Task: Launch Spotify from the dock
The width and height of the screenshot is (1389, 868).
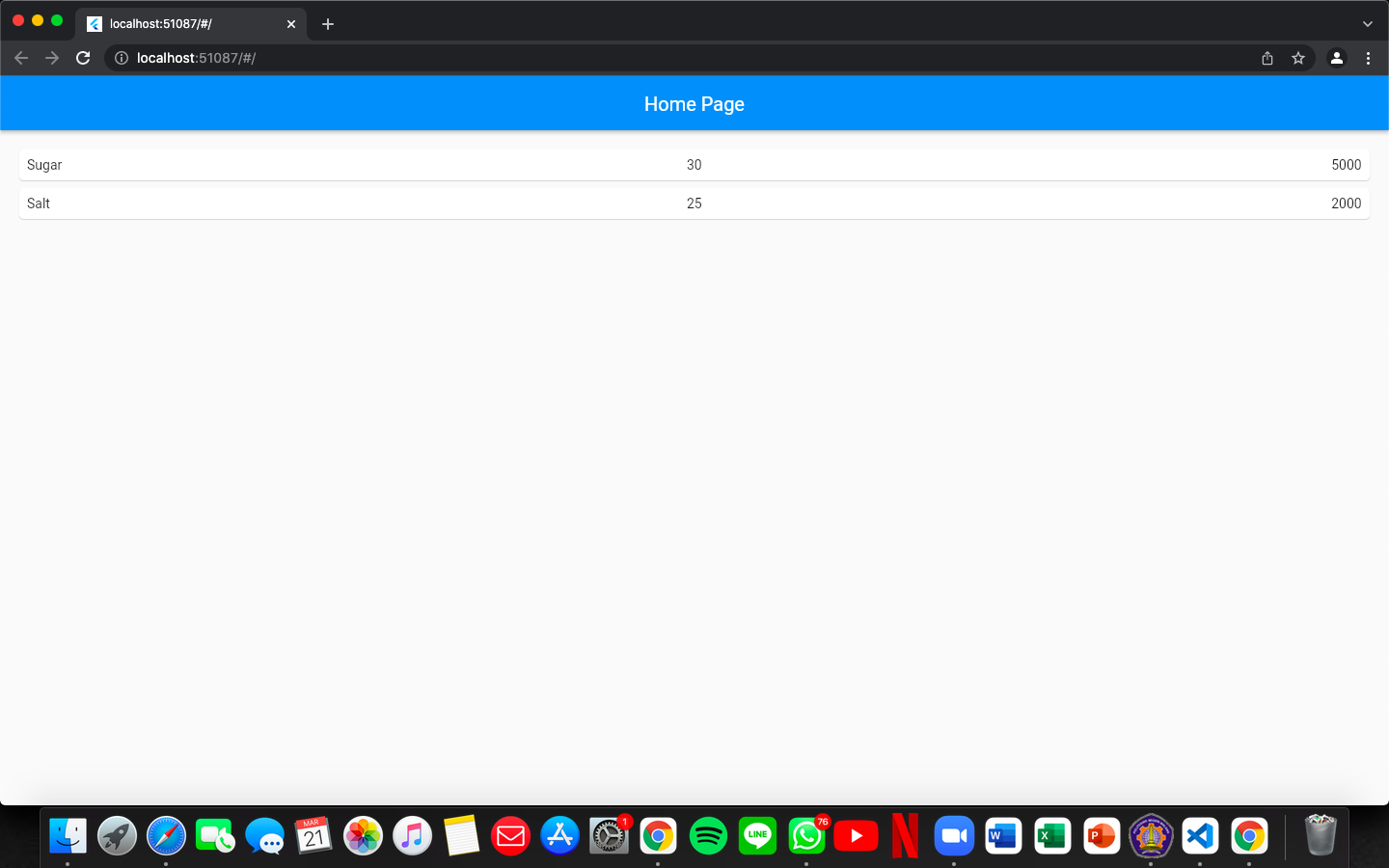Action: click(x=708, y=835)
